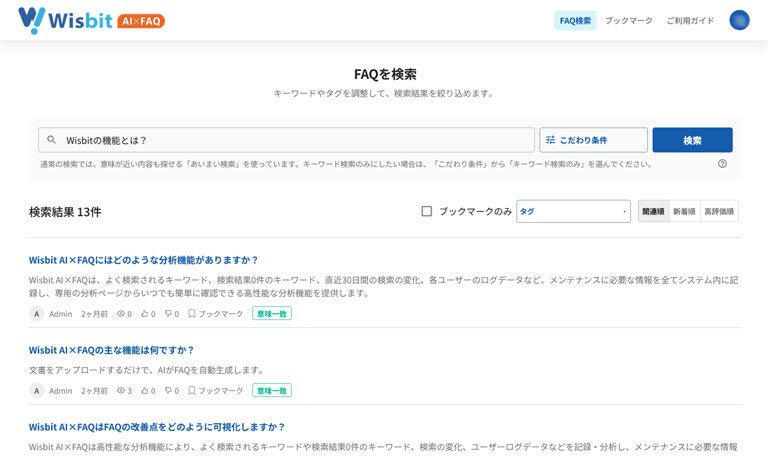
Task: Sort results by 関連順
Action: tap(653, 212)
